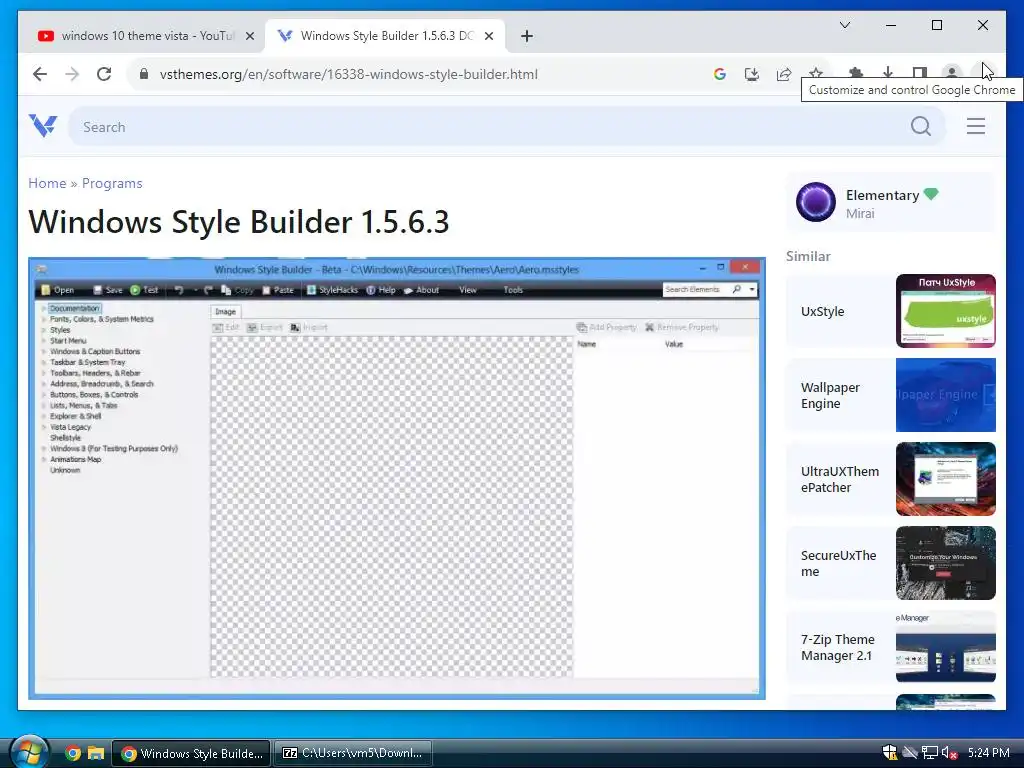Open the hamburger menu on vsthemes
The width and height of the screenshot is (1024, 768).
tap(976, 126)
